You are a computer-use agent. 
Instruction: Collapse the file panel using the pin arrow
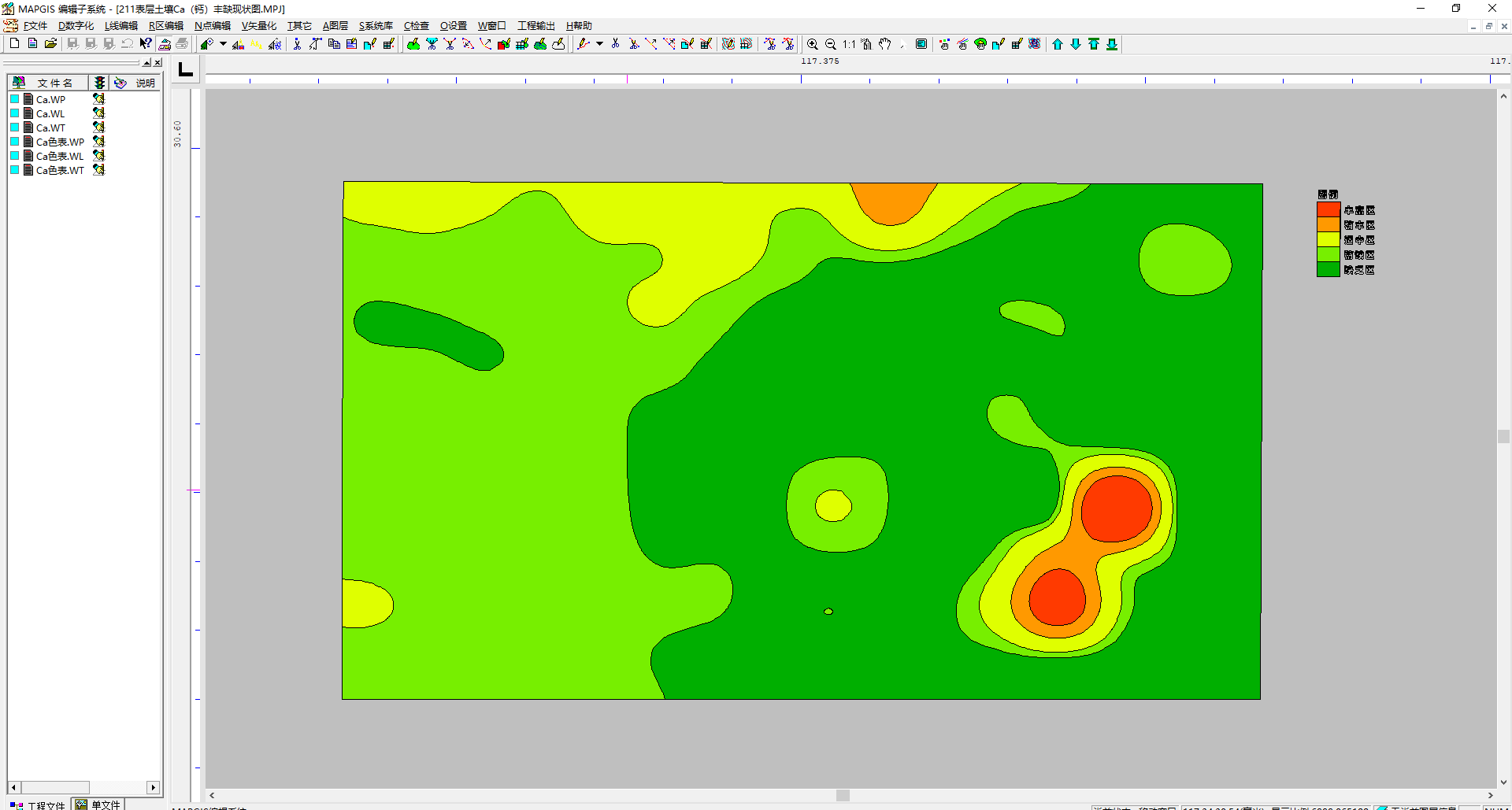[x=146, y=62]
